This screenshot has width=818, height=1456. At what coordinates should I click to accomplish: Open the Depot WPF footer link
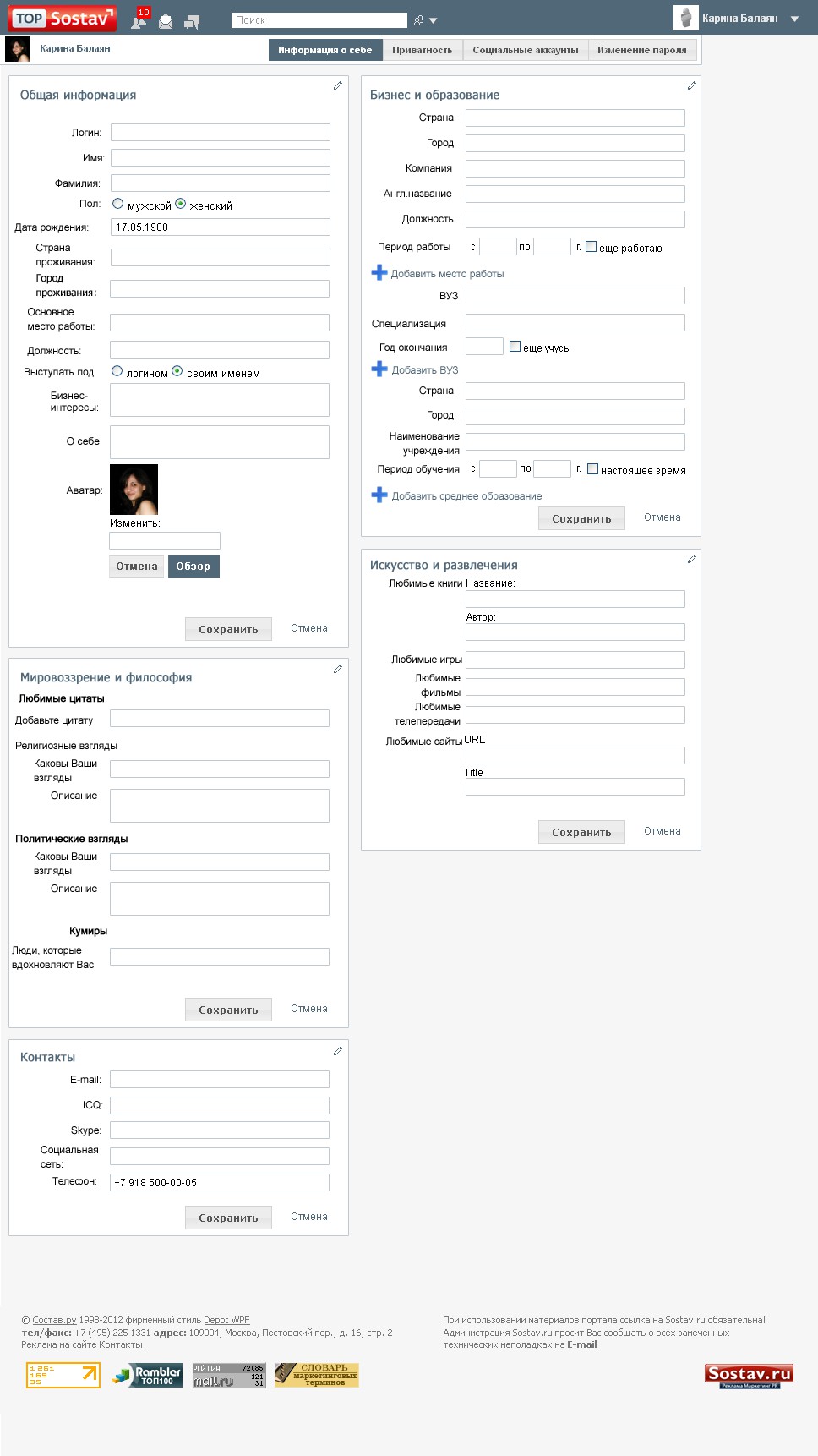coord(226,1320)
